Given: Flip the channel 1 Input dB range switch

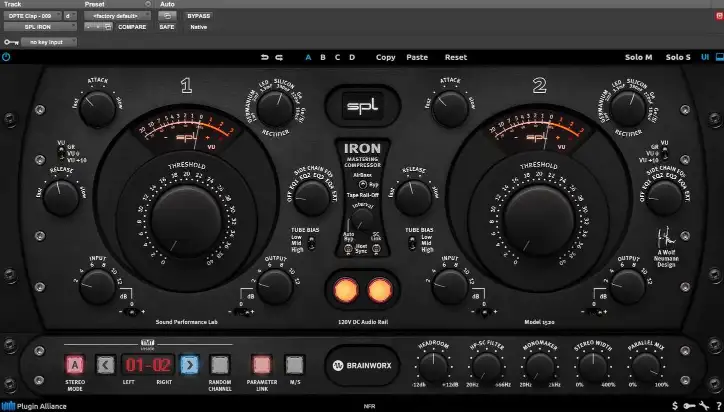Looking at the screenshot, I should pyautogui.click(x=132, y=312).
